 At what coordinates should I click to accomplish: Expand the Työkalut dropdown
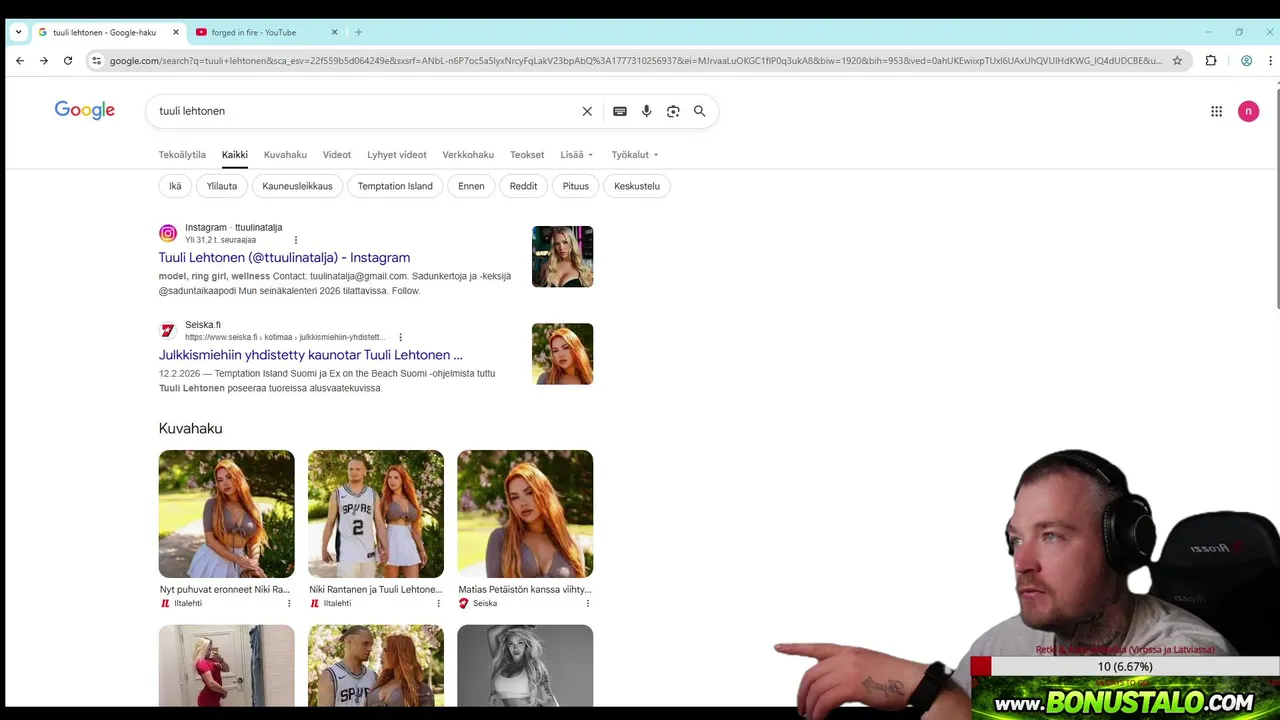click(635, 155)
